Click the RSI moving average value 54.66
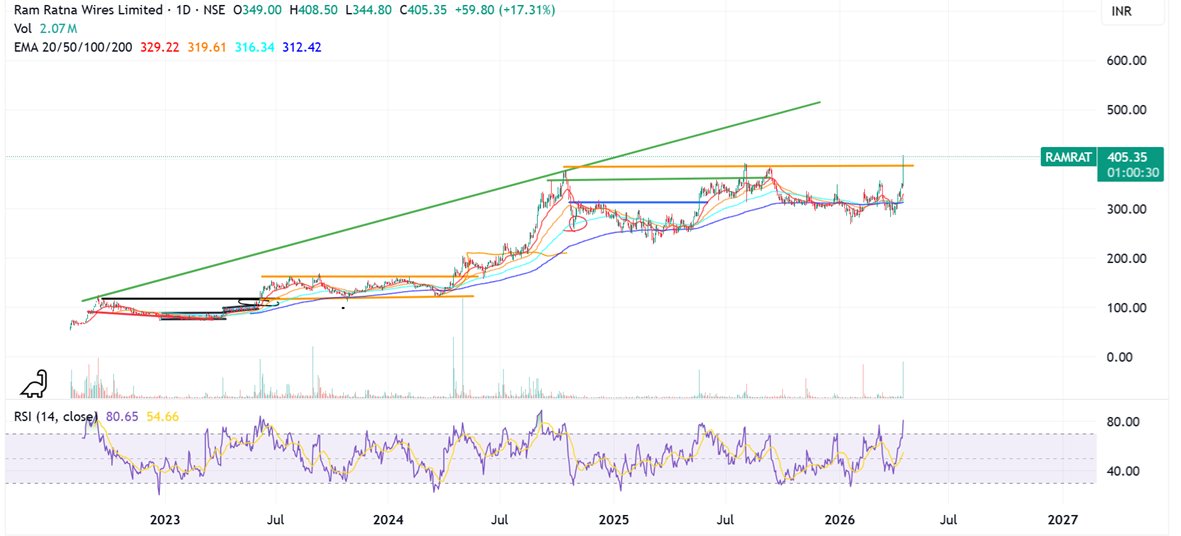Image resolution: width=1181 pixels, height=536 pixels. [x=161, y=416]
